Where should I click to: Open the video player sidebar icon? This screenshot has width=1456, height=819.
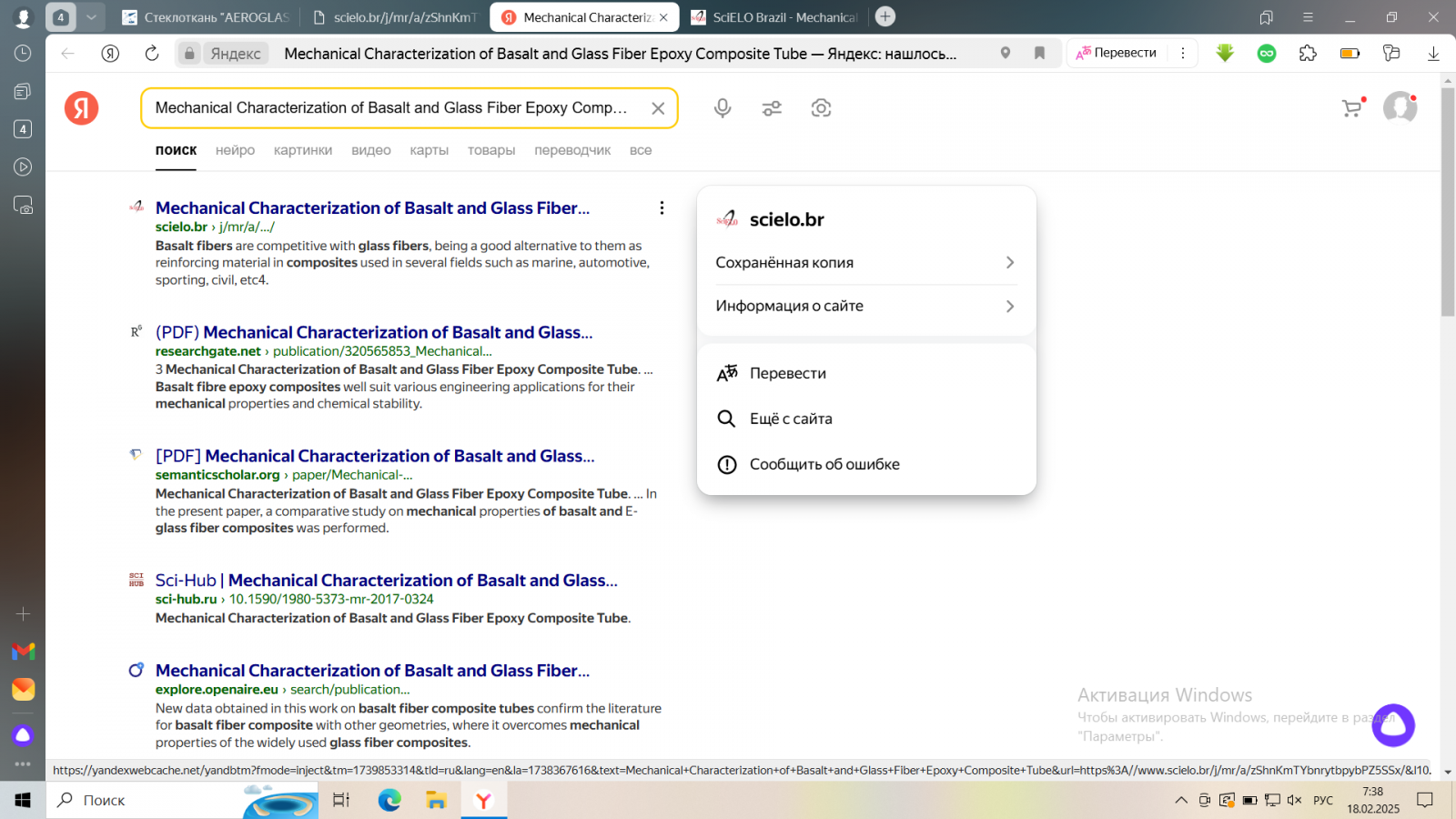[x=23, y=167]
